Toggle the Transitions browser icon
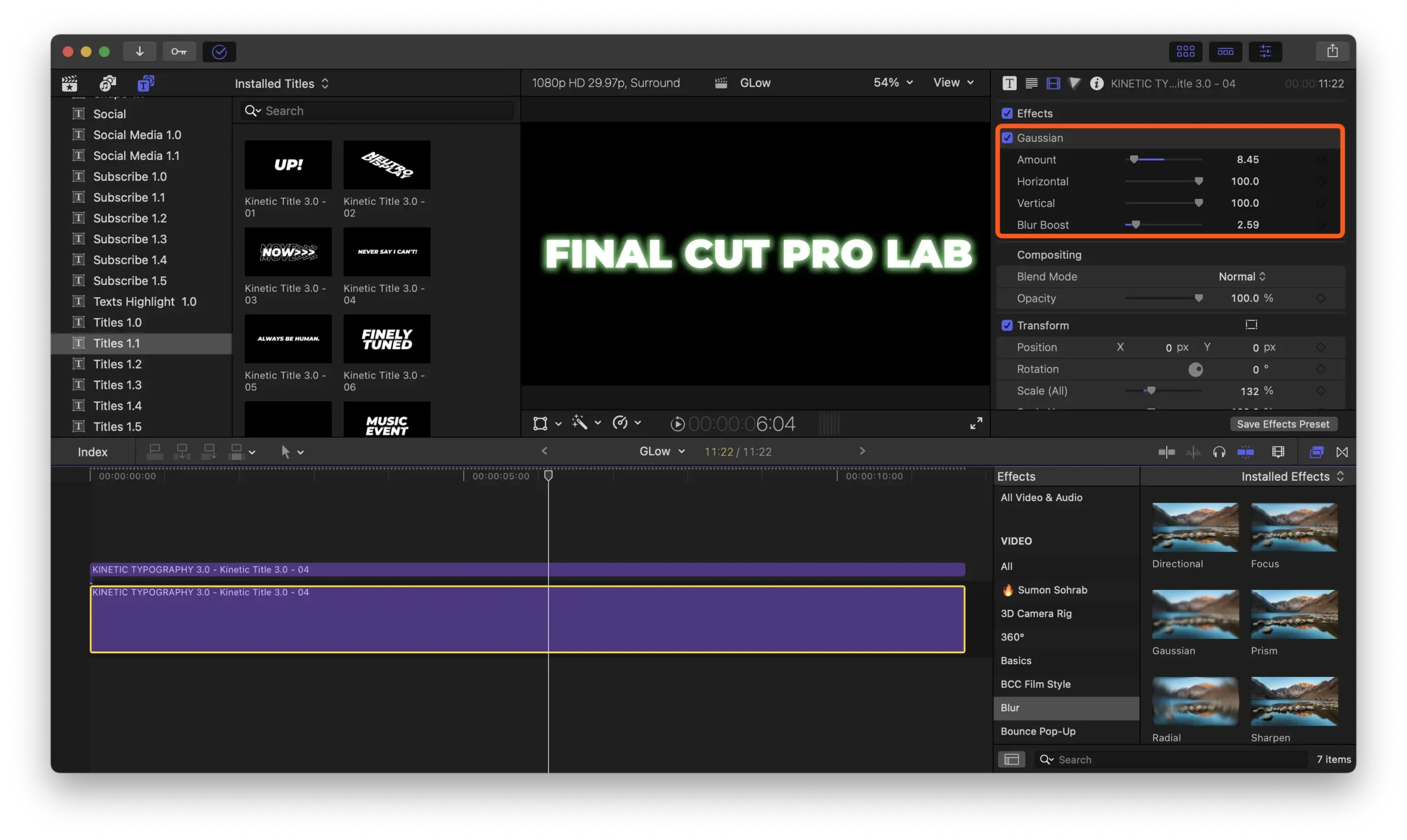This screenshot has width=1407, height=840. [x=1342, y=452]
